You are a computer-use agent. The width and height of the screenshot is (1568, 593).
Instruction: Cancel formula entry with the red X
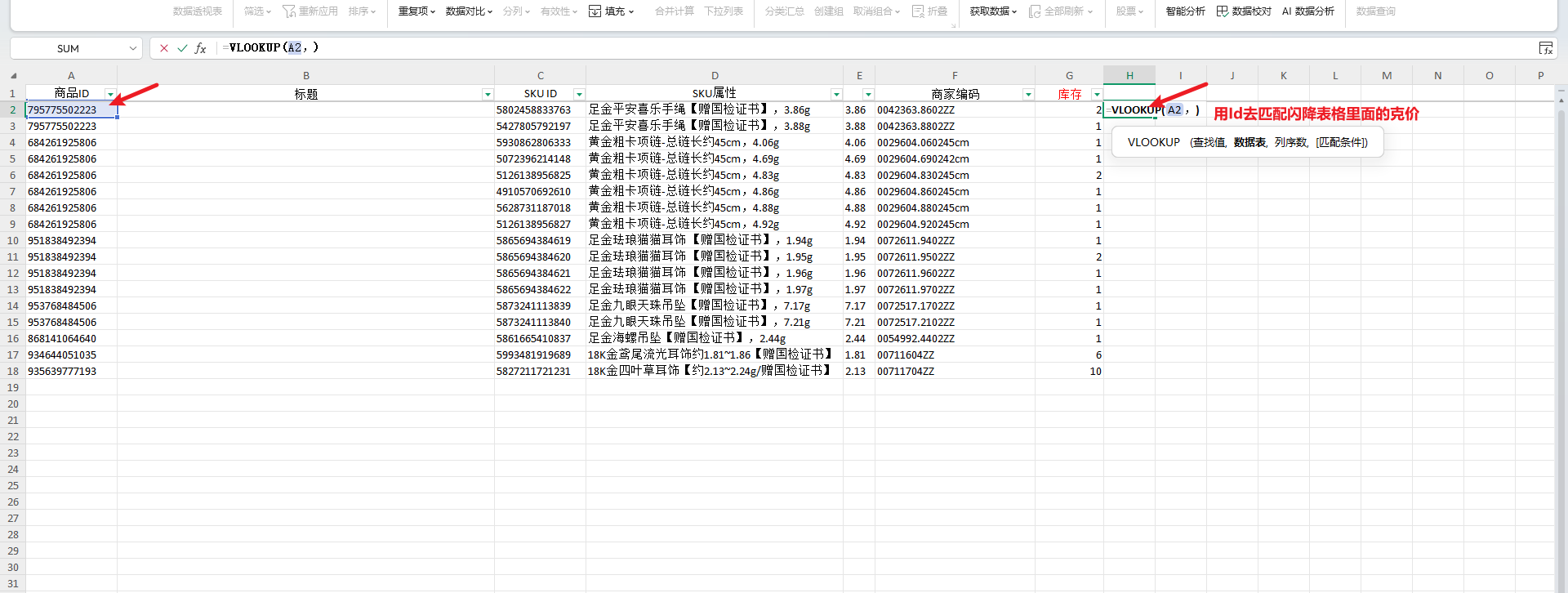coord(164,48)
